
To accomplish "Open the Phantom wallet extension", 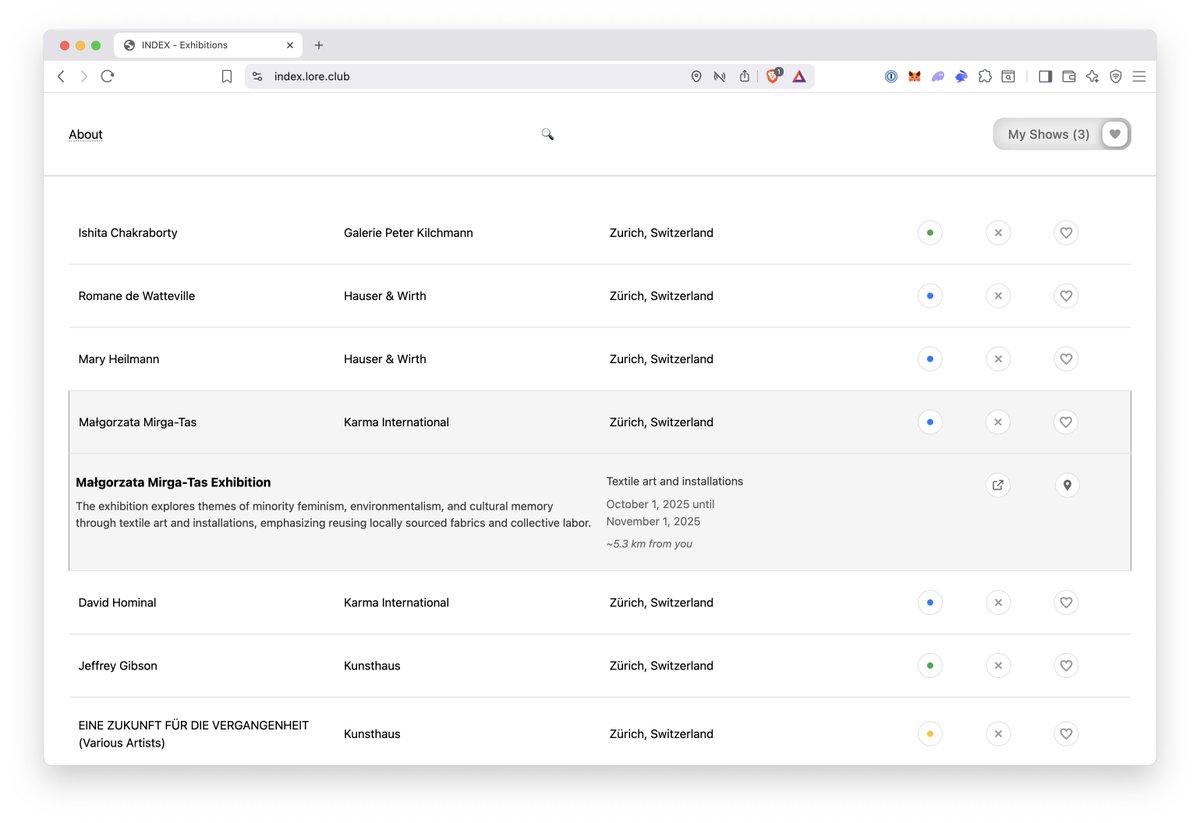I will [x=937, y=76].
